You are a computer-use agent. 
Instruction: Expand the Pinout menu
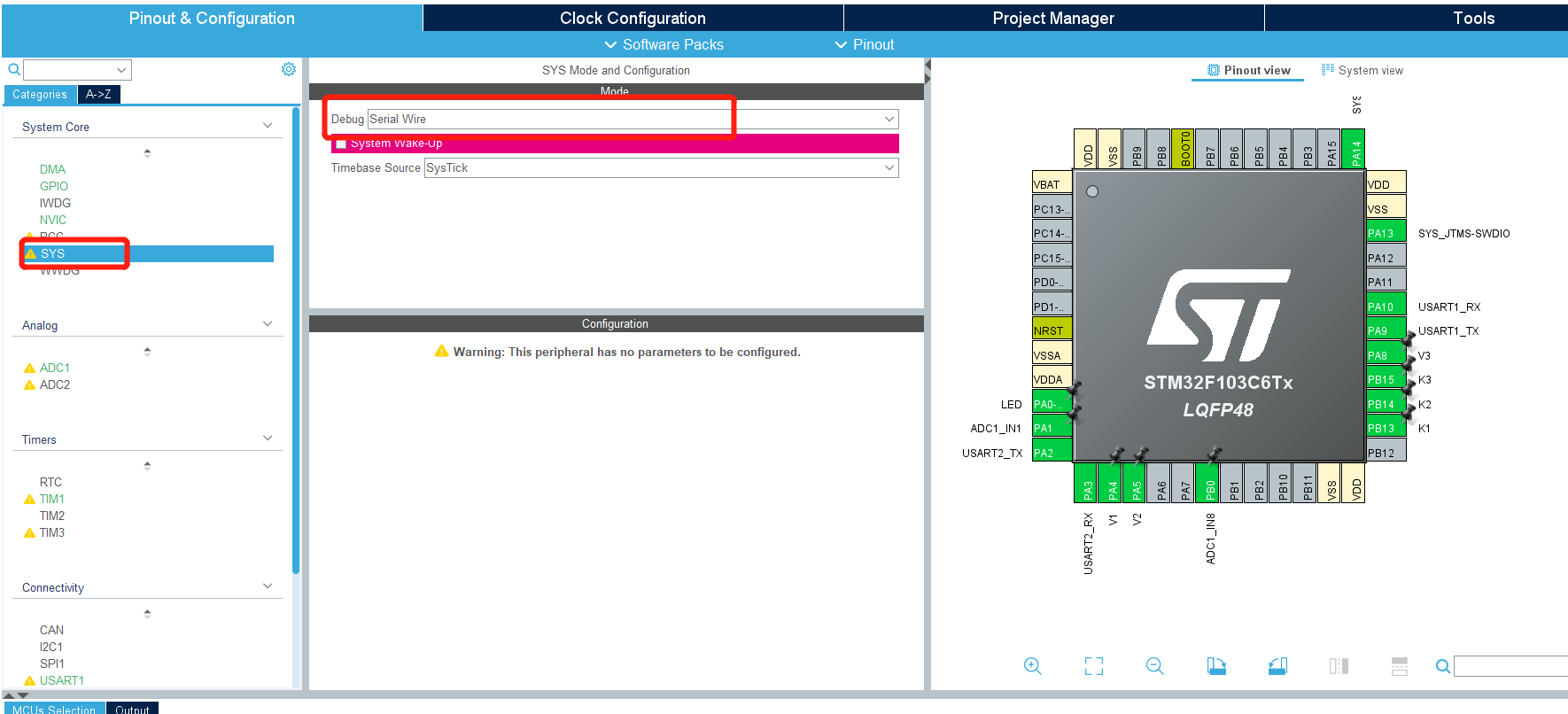coord(864,44)
